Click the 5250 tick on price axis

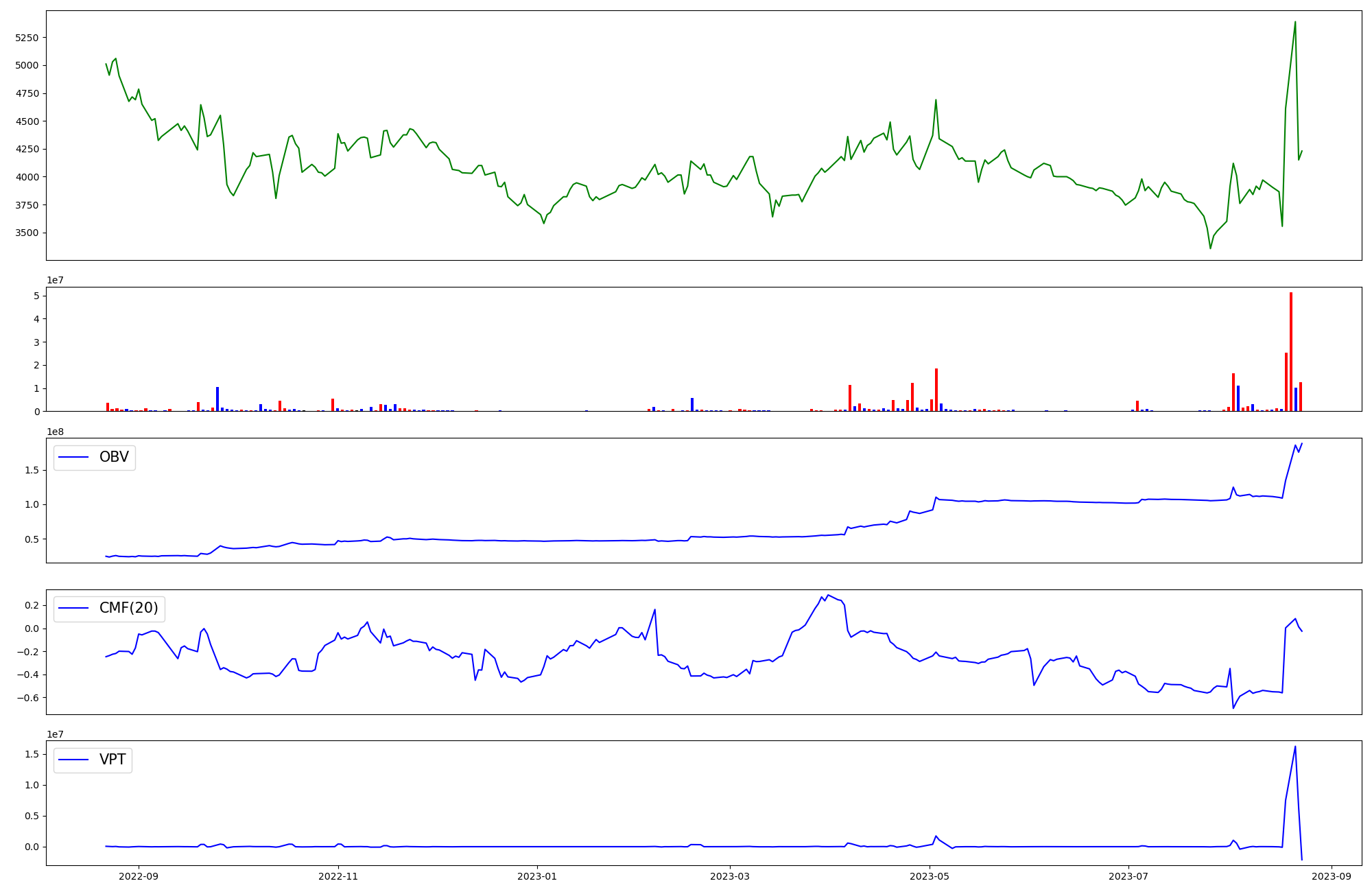pyautogui.click(x=27, y=38)
